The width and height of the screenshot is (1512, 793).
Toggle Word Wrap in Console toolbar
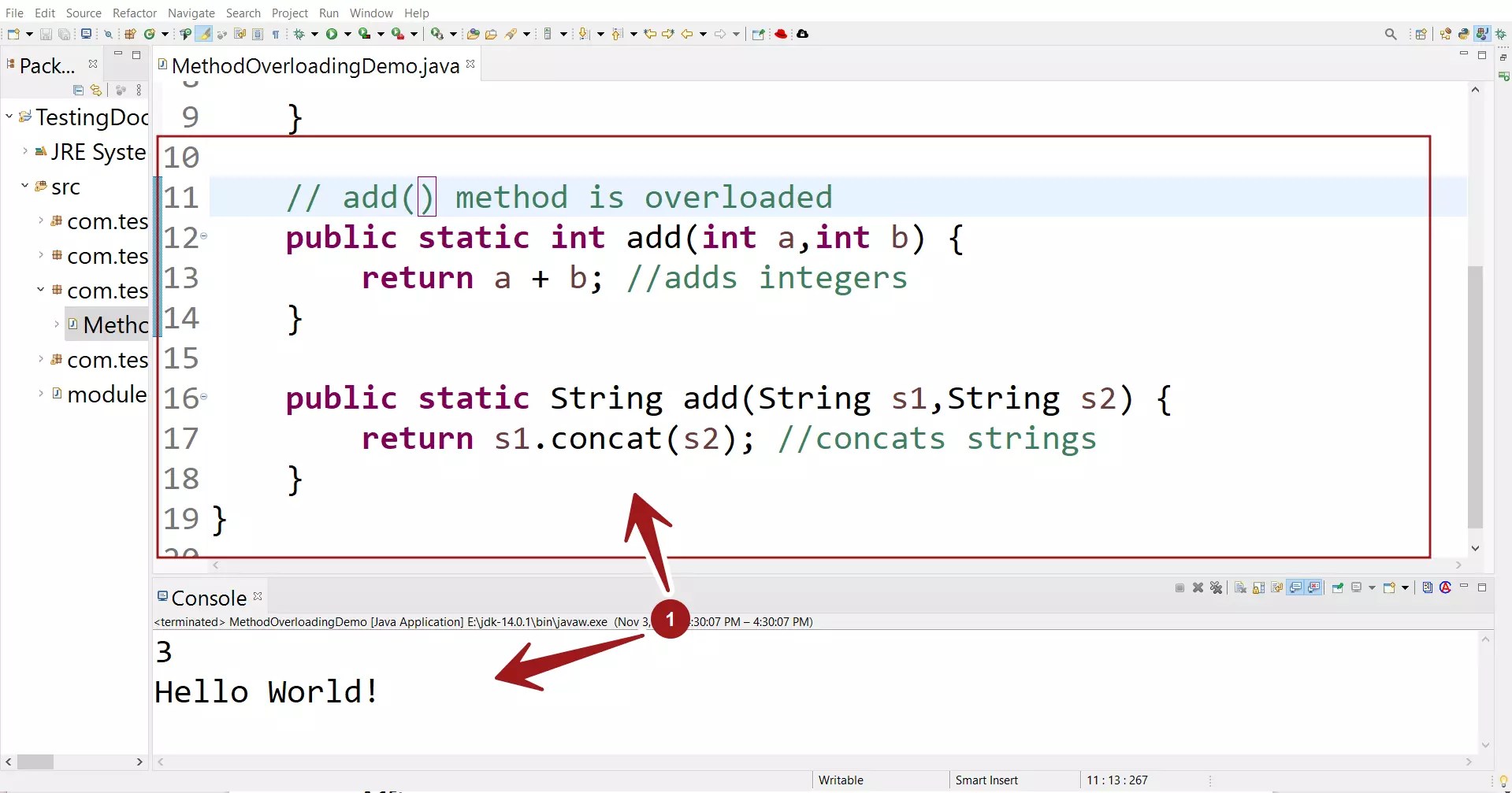[x=1276, y=587]
